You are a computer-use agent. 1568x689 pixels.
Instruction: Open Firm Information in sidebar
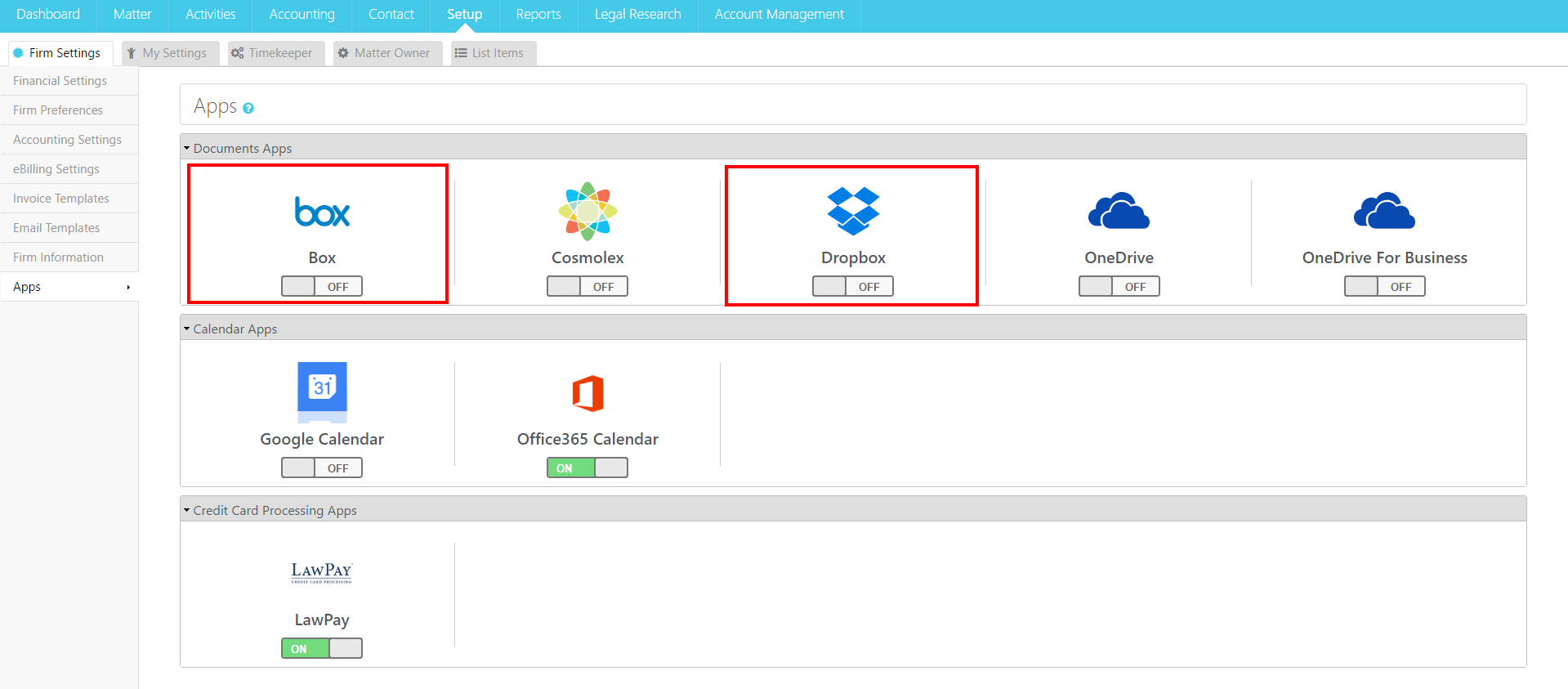69,257
